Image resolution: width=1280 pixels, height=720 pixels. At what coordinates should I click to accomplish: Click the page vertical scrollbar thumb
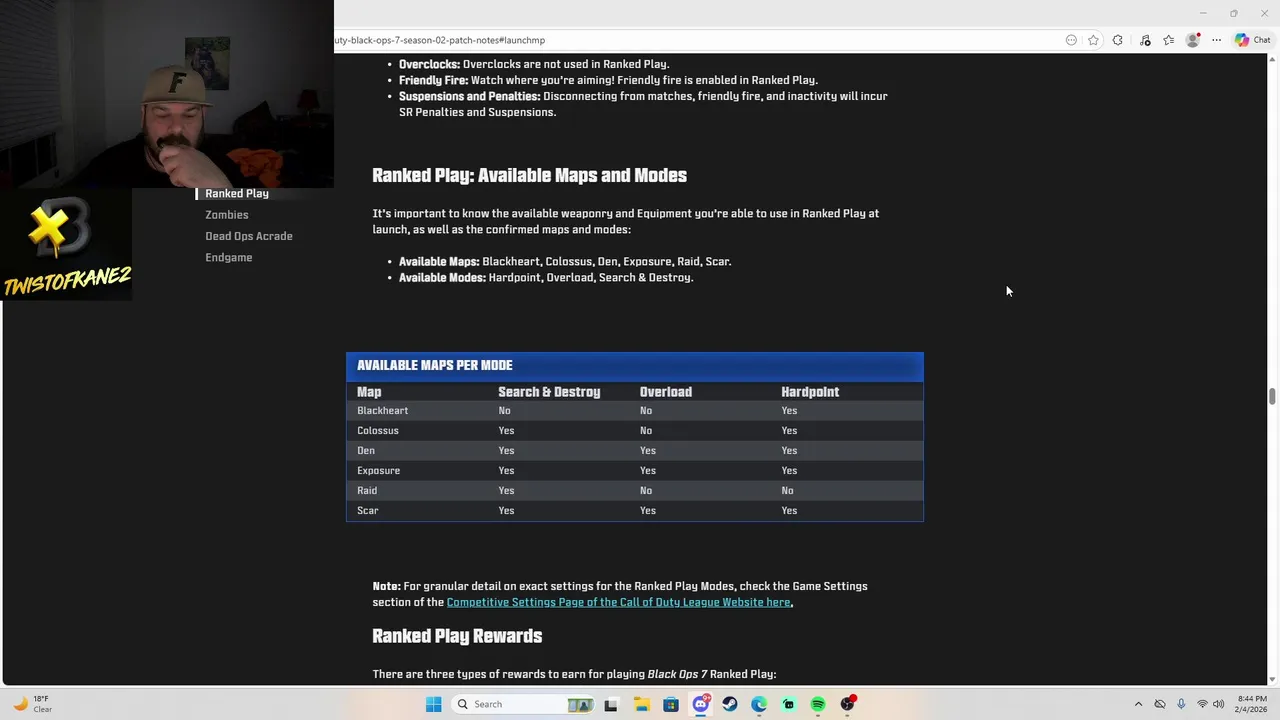[x=1272, y=396]
